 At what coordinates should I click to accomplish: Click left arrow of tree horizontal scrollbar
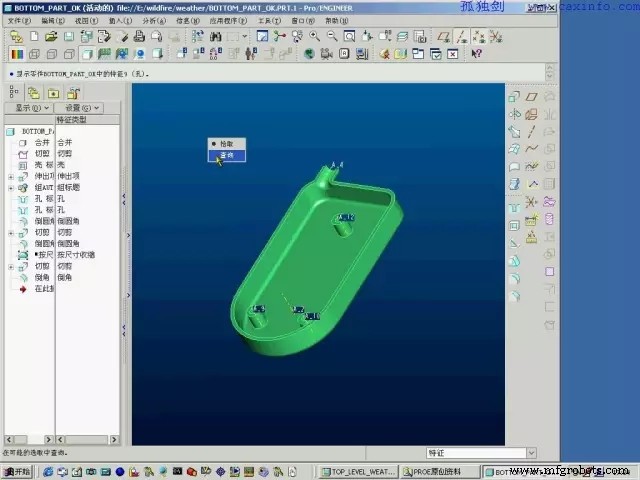tap(9, 440)
